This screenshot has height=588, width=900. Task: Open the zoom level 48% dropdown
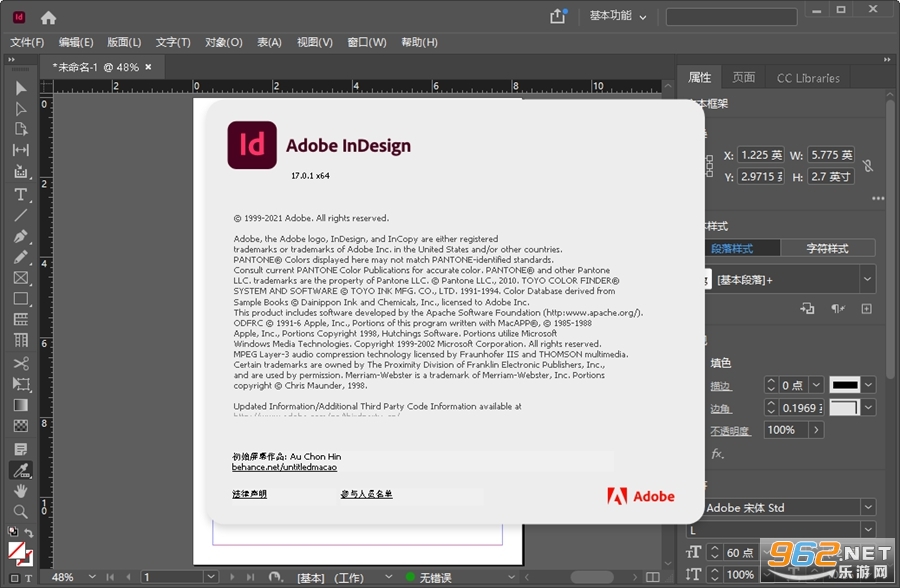tap(92, 577)
